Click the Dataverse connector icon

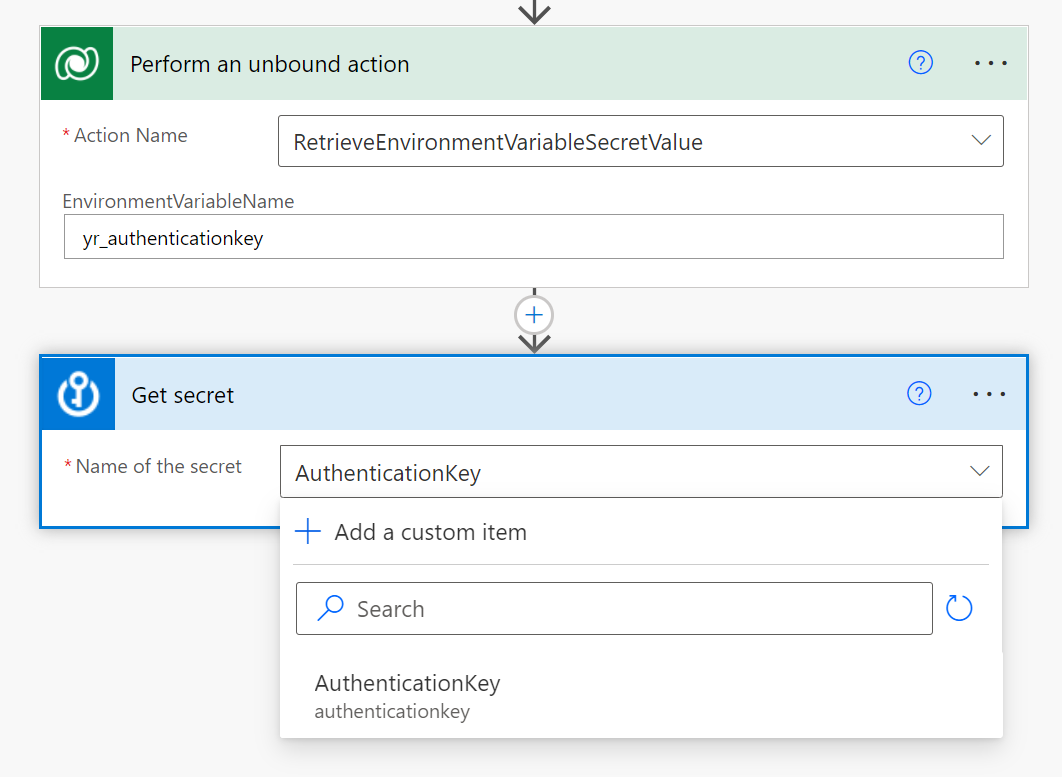(x=77, y=62)
